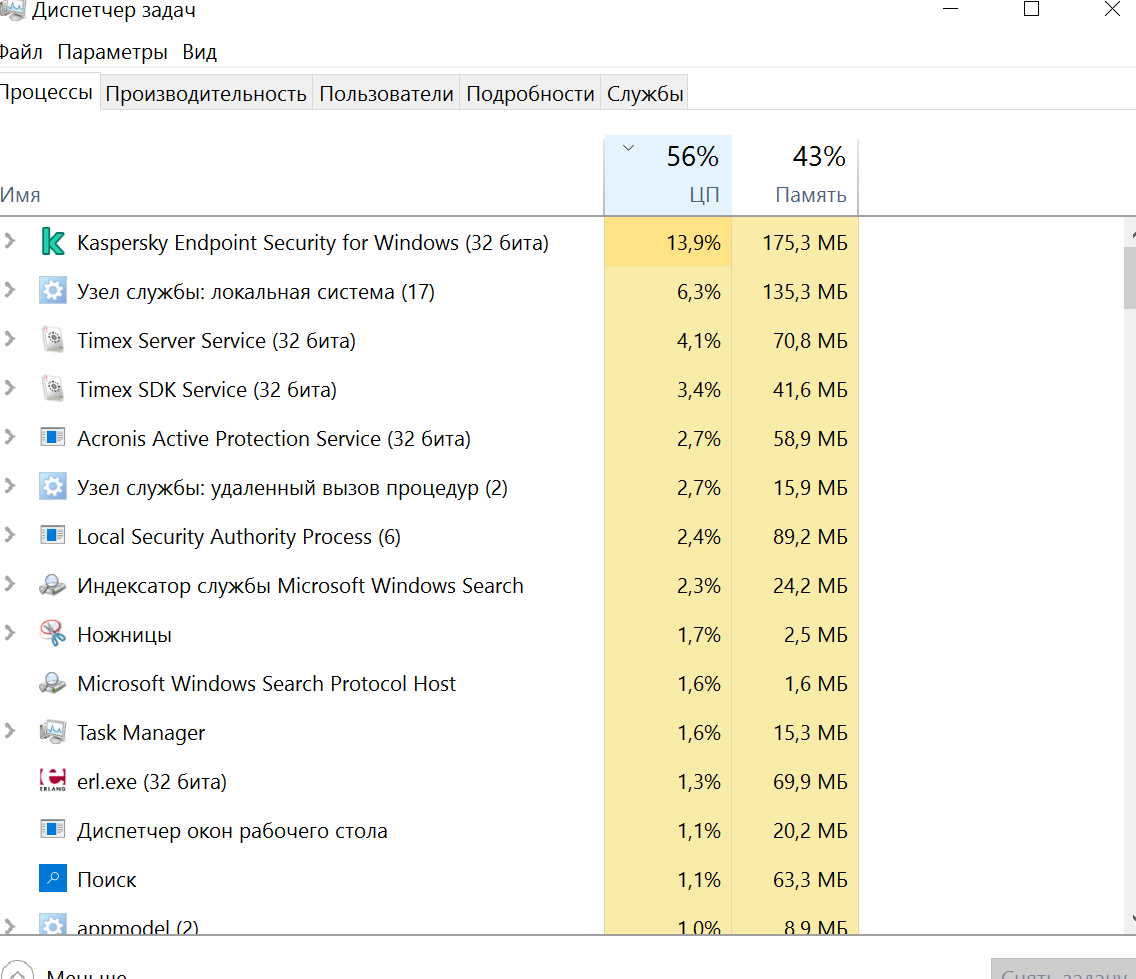Click the Диспетчер окон рабочего стола icon
This screenshot has width=1136, height=979.
[53, 829]
